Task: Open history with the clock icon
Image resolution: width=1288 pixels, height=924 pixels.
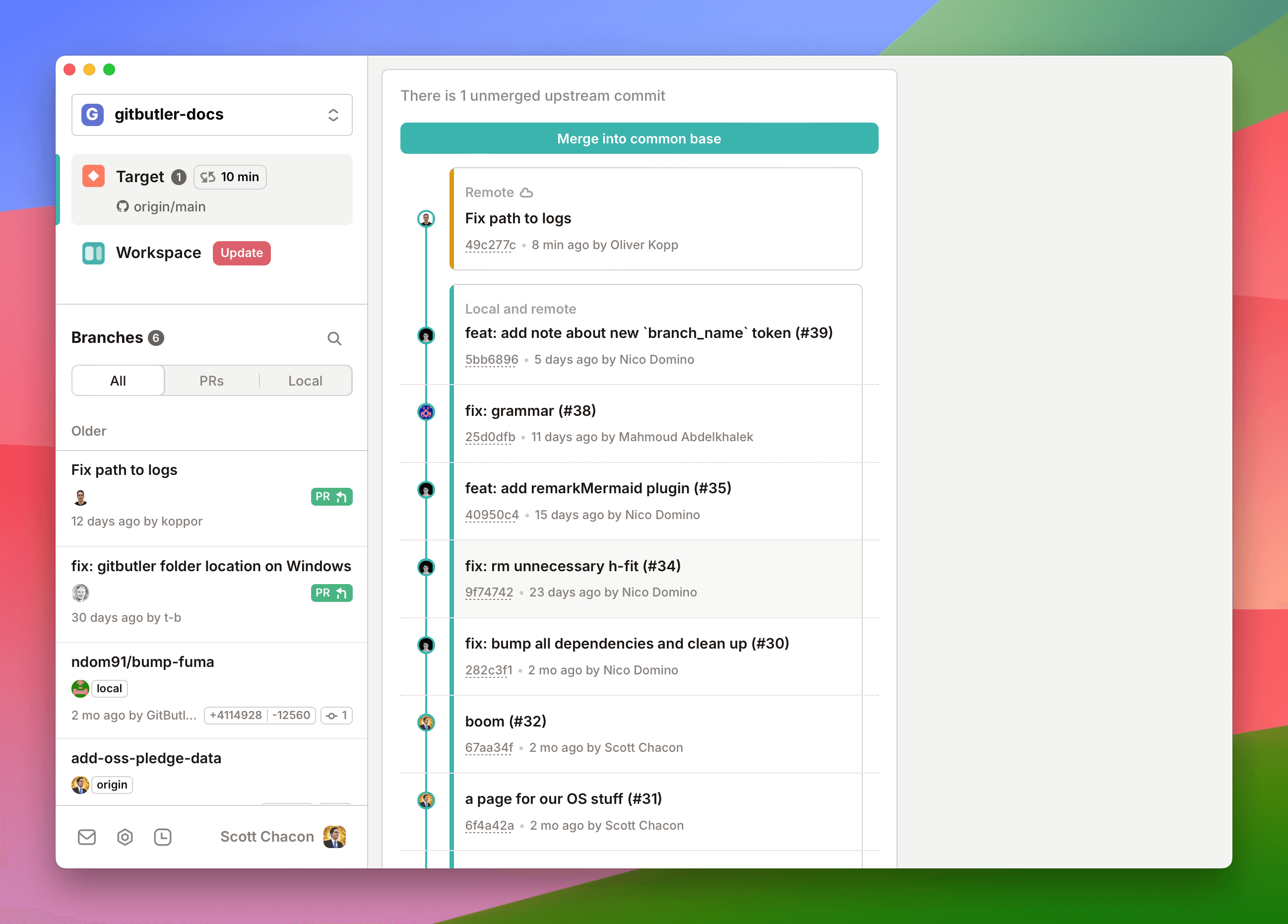Action: pyautogui.click(x=162, y=837)
